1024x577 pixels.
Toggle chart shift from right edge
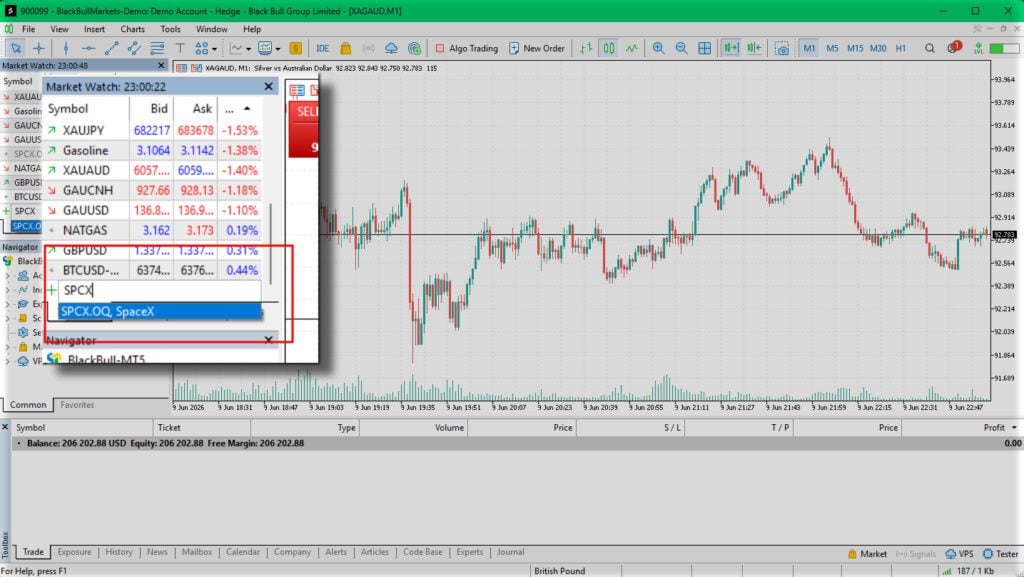[x=754, y=48]
